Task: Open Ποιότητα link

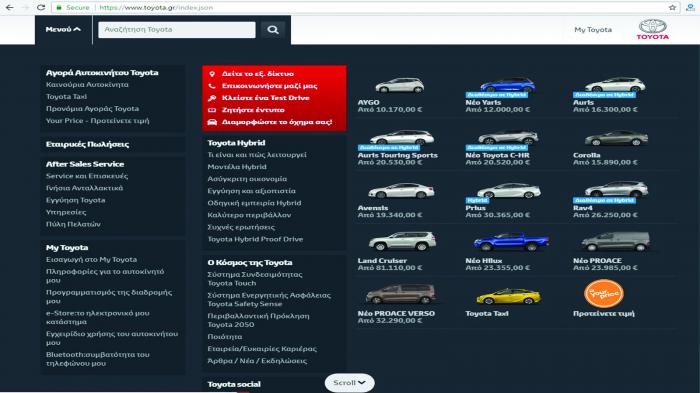Action: (225, 337)
